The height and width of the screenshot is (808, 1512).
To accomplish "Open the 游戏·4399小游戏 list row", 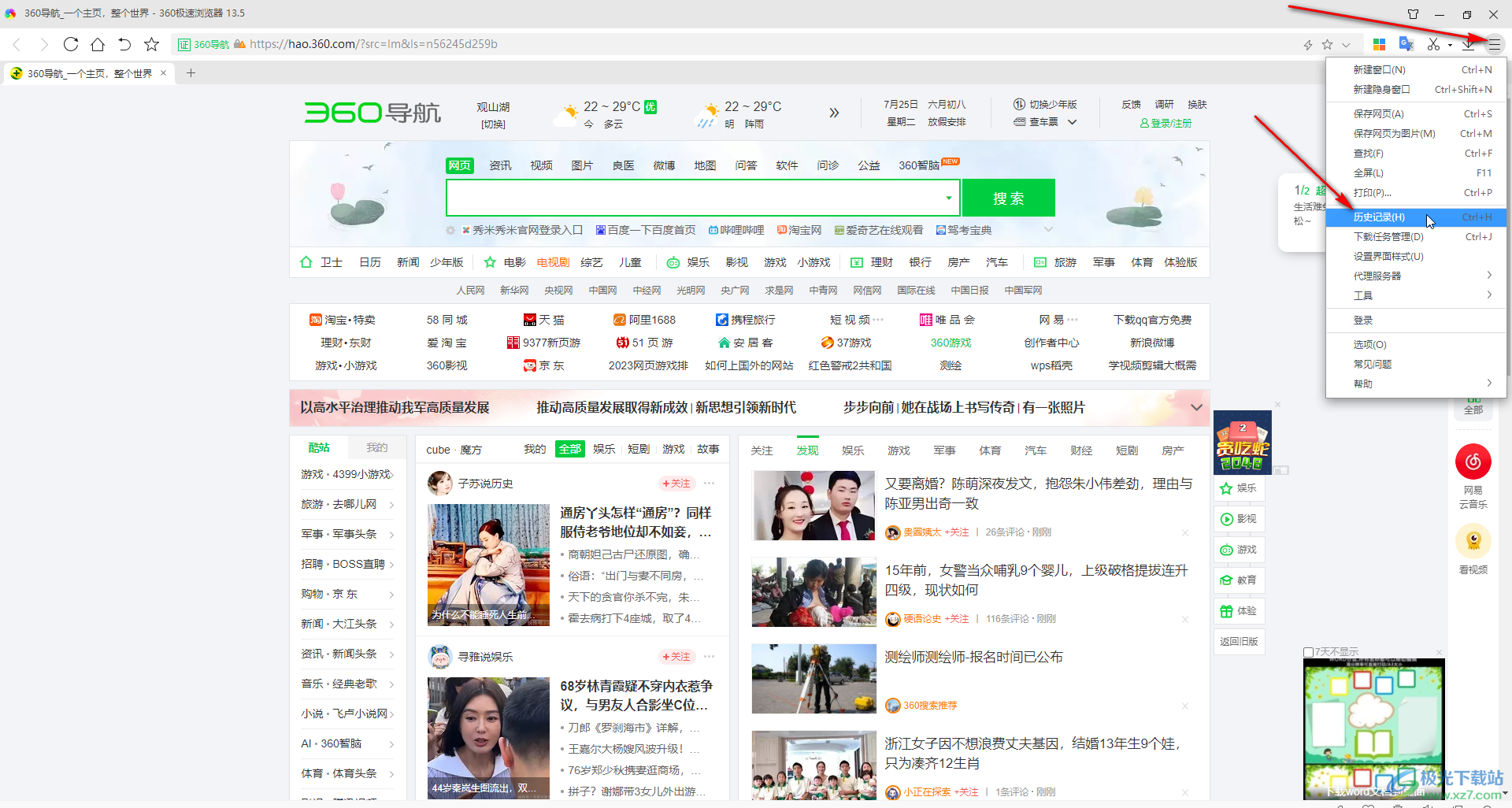I will [x=347, y=474].
